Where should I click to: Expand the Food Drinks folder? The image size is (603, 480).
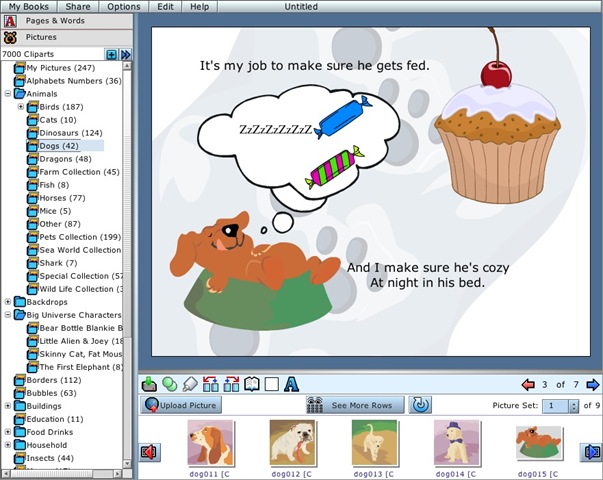pos(8,432)
